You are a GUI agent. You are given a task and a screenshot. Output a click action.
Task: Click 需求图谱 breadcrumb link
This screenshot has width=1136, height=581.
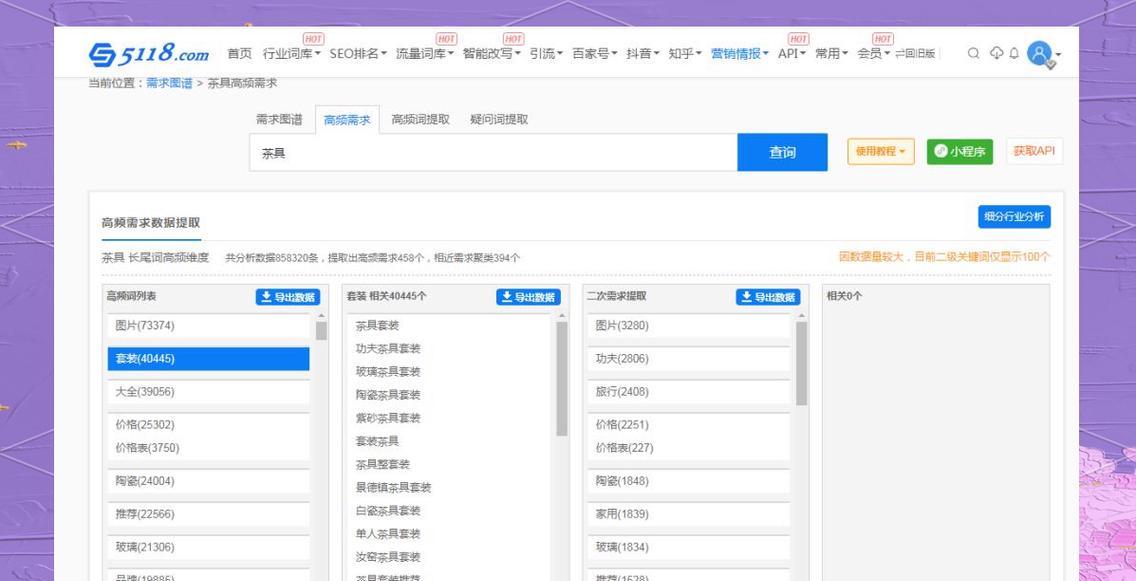(x=170, y=83)
